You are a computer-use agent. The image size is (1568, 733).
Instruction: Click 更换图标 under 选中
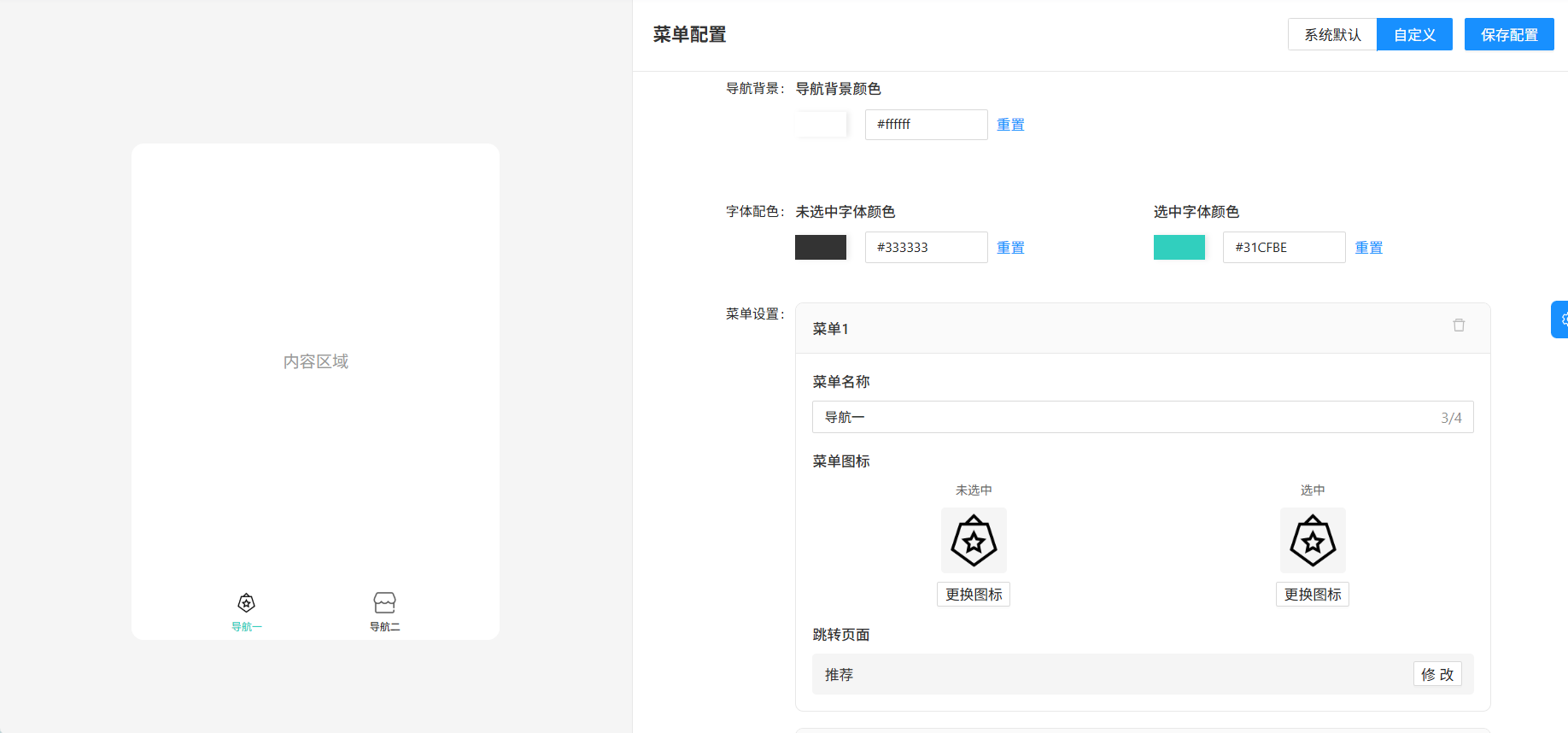pos(1313,595)
